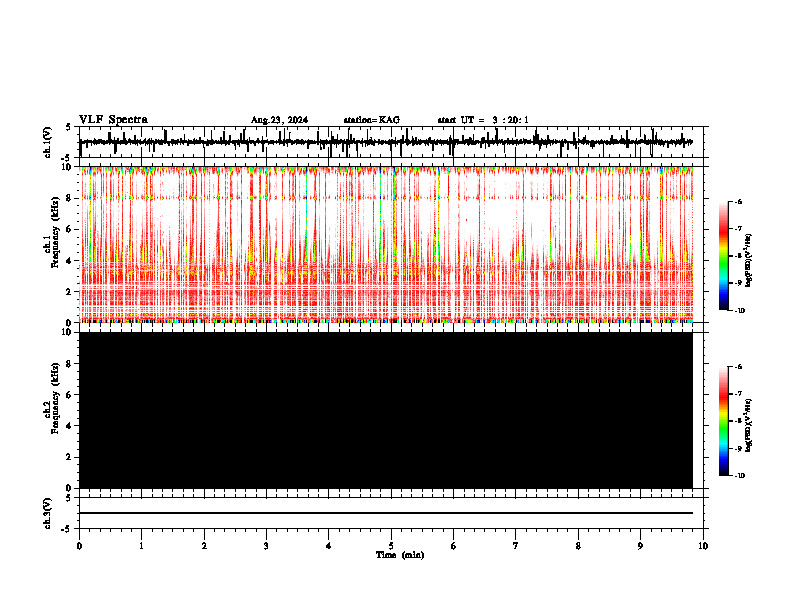792x612 pixels.
Task: Click time axis tick label "2"
Action: coord(204,546)
